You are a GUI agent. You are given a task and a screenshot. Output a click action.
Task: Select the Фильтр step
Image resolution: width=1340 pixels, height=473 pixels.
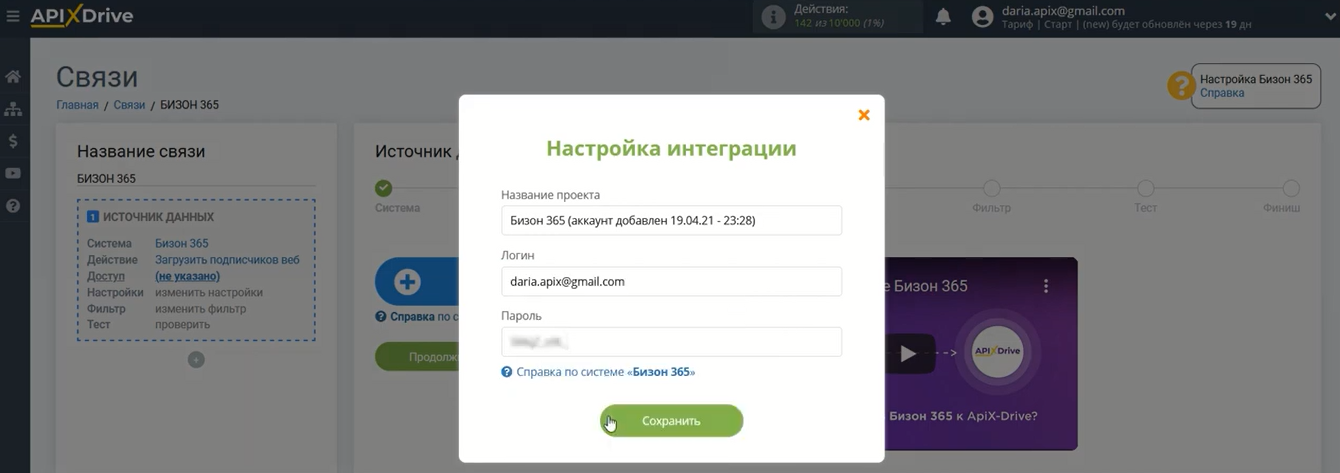tap(991, 188)
